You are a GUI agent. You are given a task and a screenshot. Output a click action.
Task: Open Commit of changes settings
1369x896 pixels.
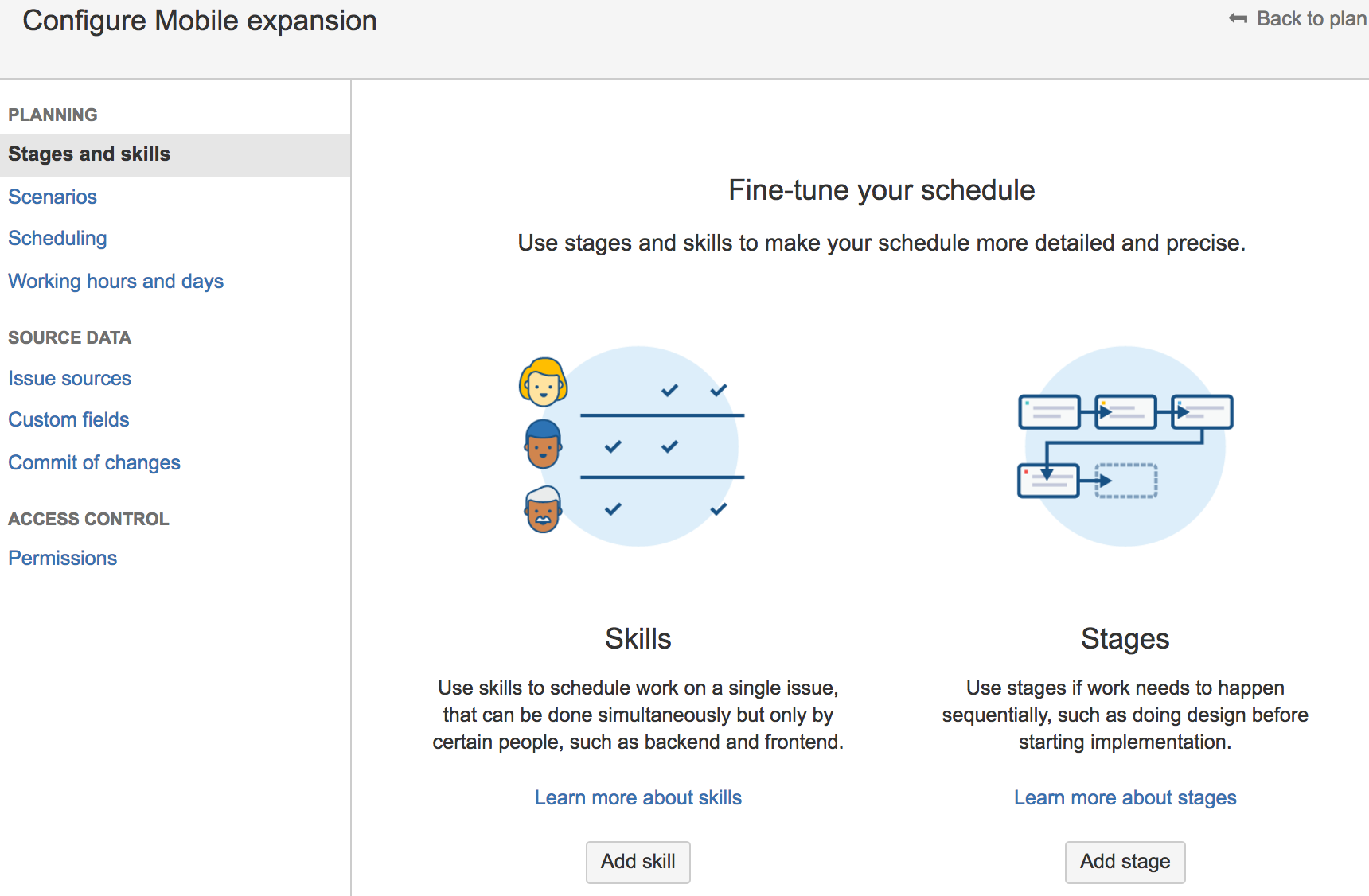click(95, 463)
